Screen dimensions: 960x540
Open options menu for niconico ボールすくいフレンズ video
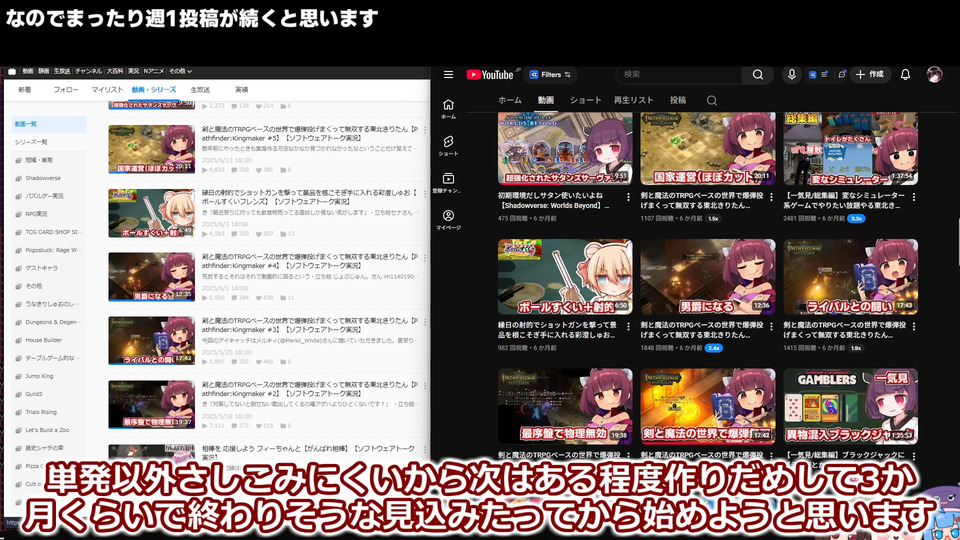[425, 194]
